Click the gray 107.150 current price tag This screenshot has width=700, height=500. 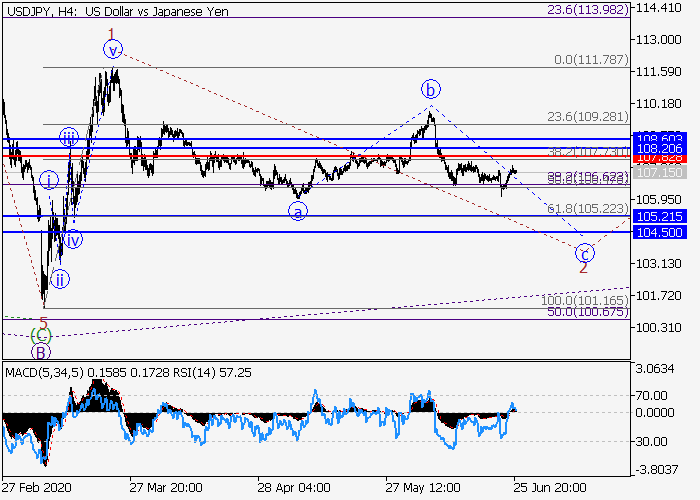click(x=659, y=173)
